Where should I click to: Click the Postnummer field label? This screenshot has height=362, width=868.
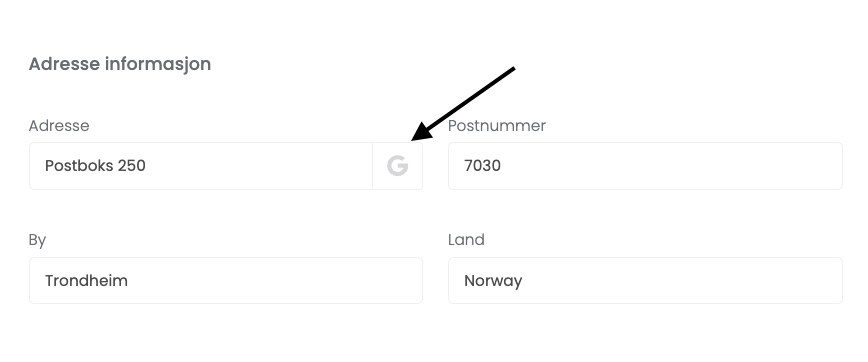[497, 126]
